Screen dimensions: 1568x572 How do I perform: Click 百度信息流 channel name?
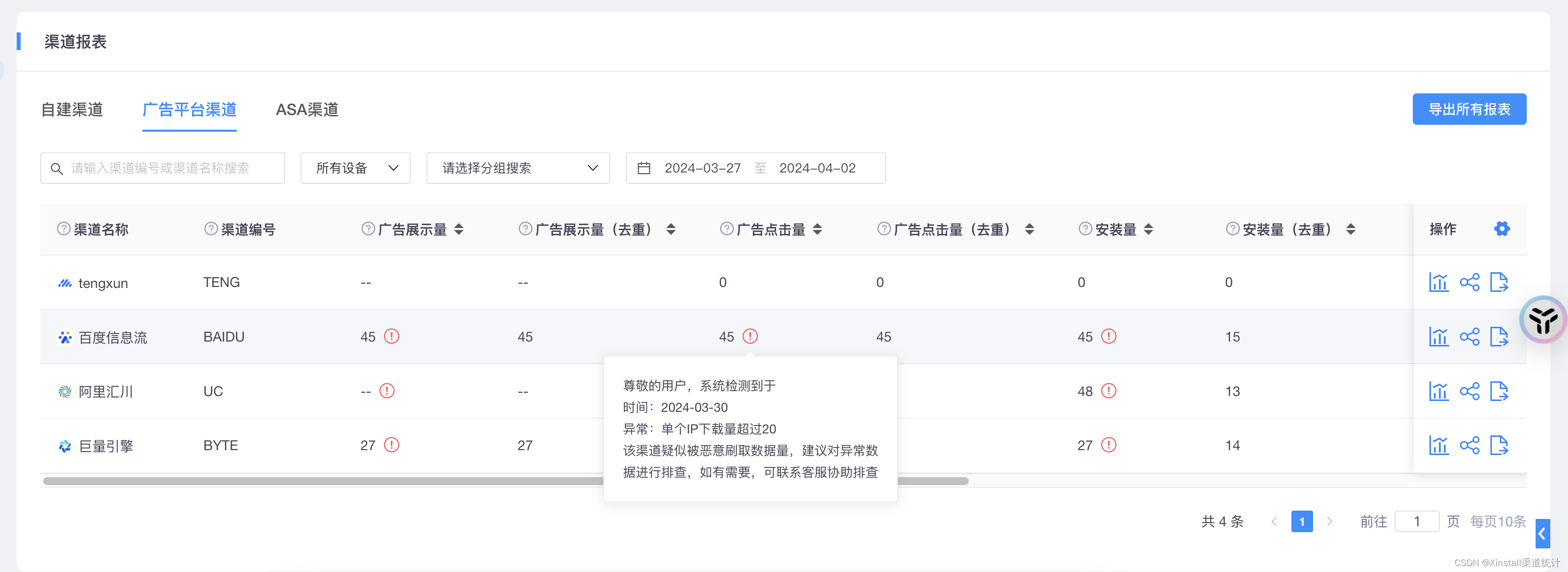(112, 338)
